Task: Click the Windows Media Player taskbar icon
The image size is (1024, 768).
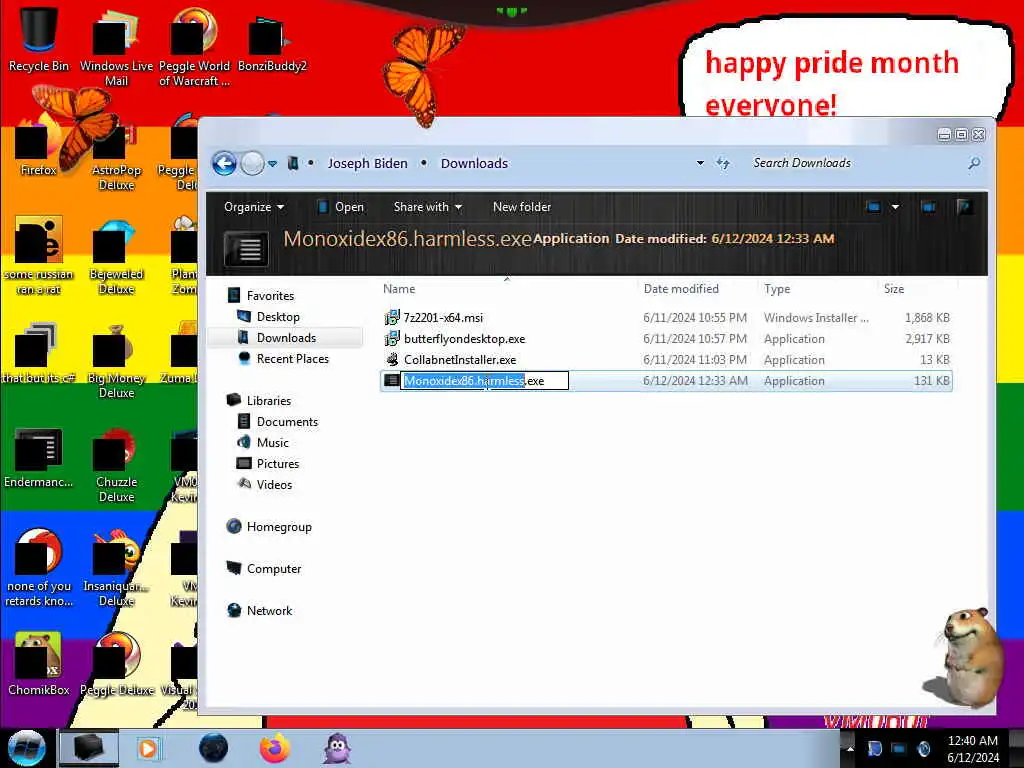Action: [x=148, y=748]
